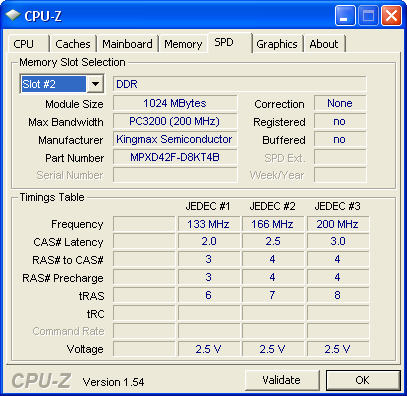Click the tRAS value 6
Image resolution: width=407 pixels, height=396 pixels.
(x=209, y=295)
